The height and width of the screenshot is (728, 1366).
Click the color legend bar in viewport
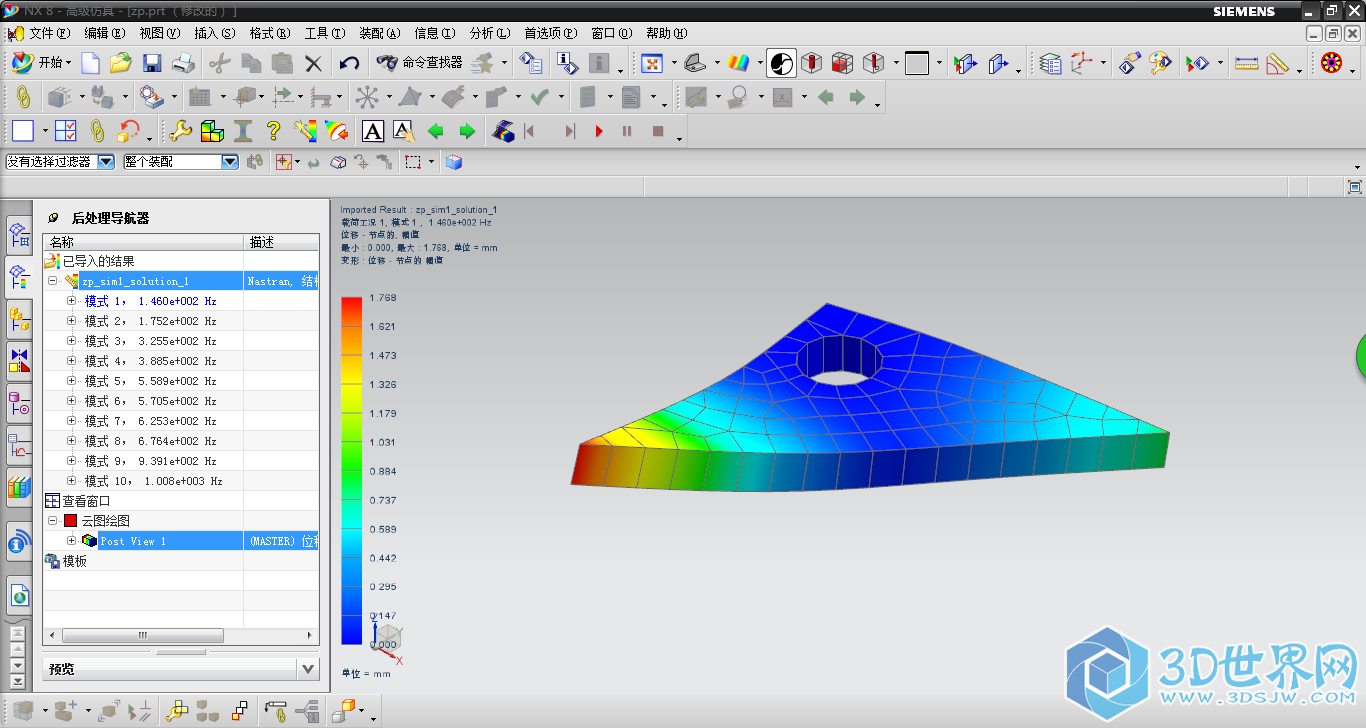(351, 470)
